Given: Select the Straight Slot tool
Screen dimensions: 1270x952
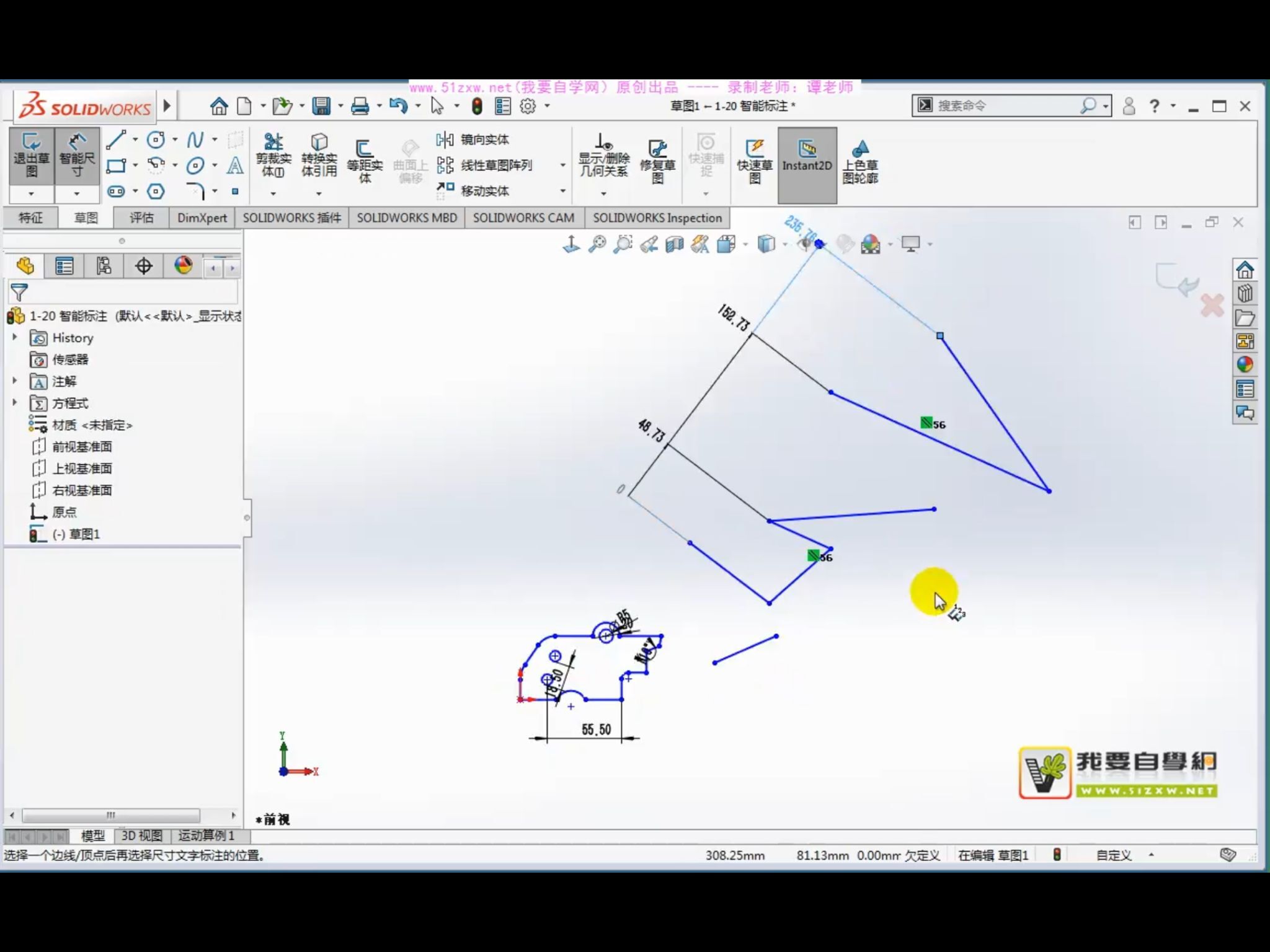Looking at the screenshot, I should (116, 192).
